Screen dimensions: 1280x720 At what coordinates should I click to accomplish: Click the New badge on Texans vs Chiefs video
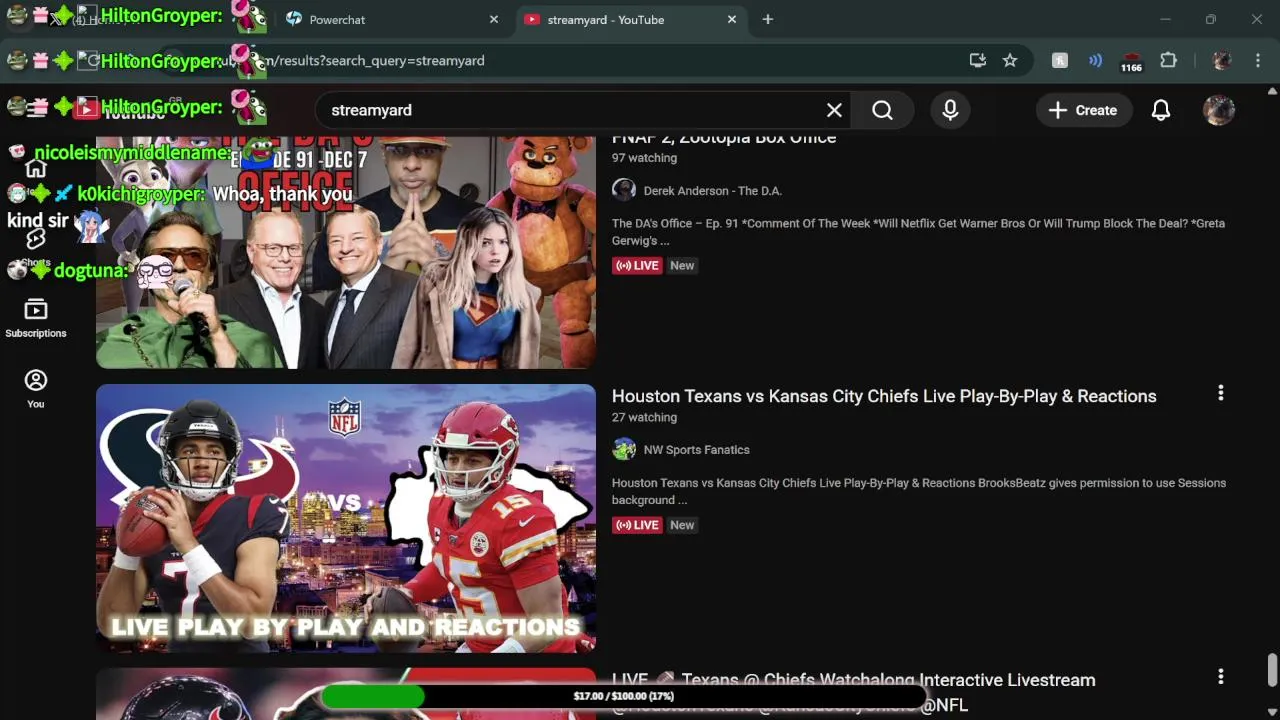click(x=682, y=525)
